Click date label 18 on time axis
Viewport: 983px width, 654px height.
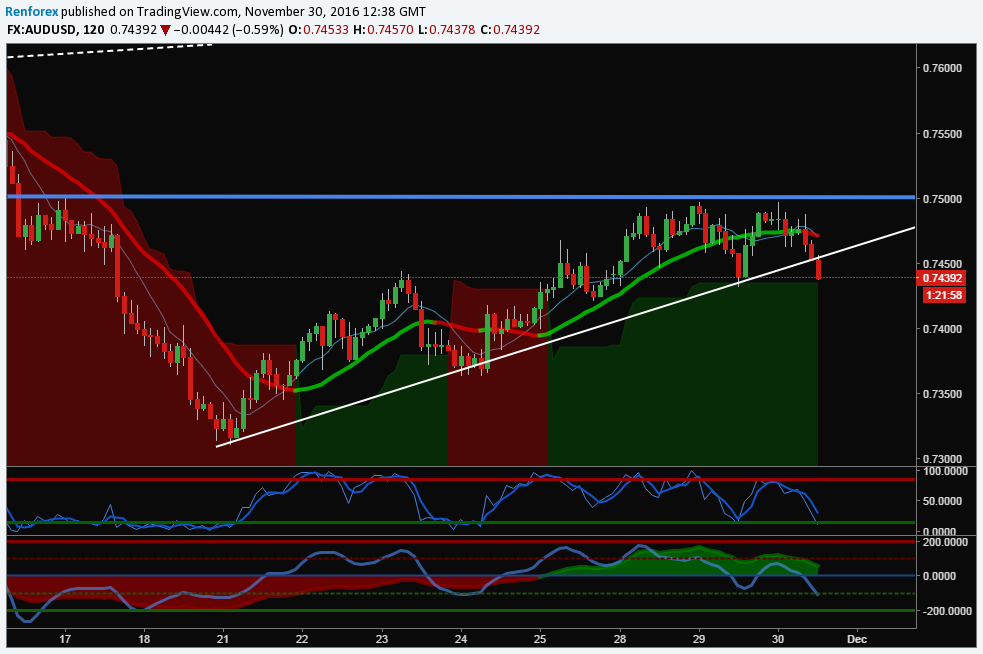point(144,639)
